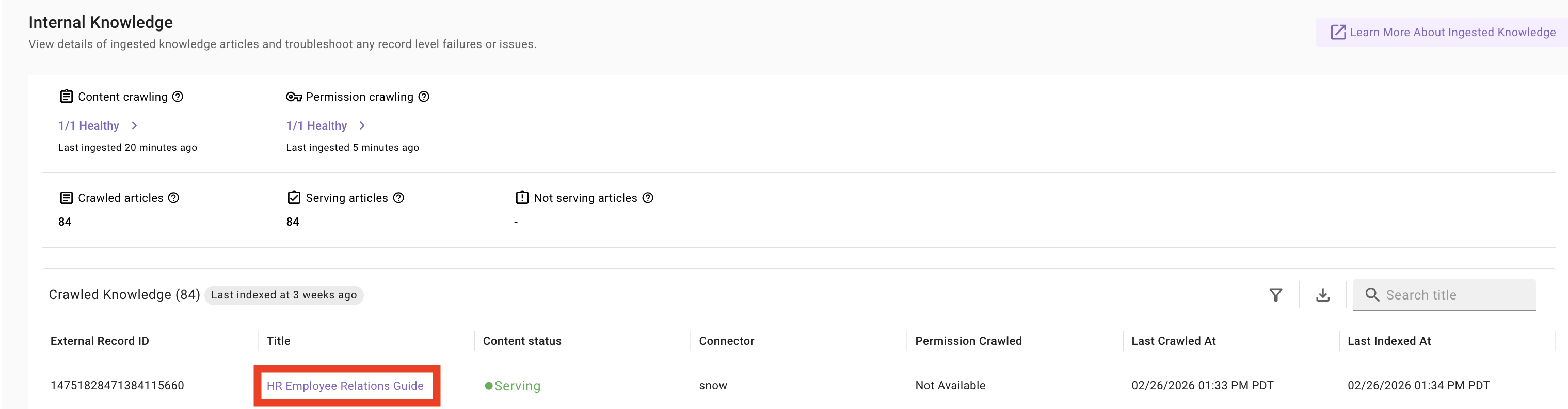The height and width of the screenshot is (409, 1568).
Task: Click the Title column header
Action: pyautogui.click(x=278, y=341)
